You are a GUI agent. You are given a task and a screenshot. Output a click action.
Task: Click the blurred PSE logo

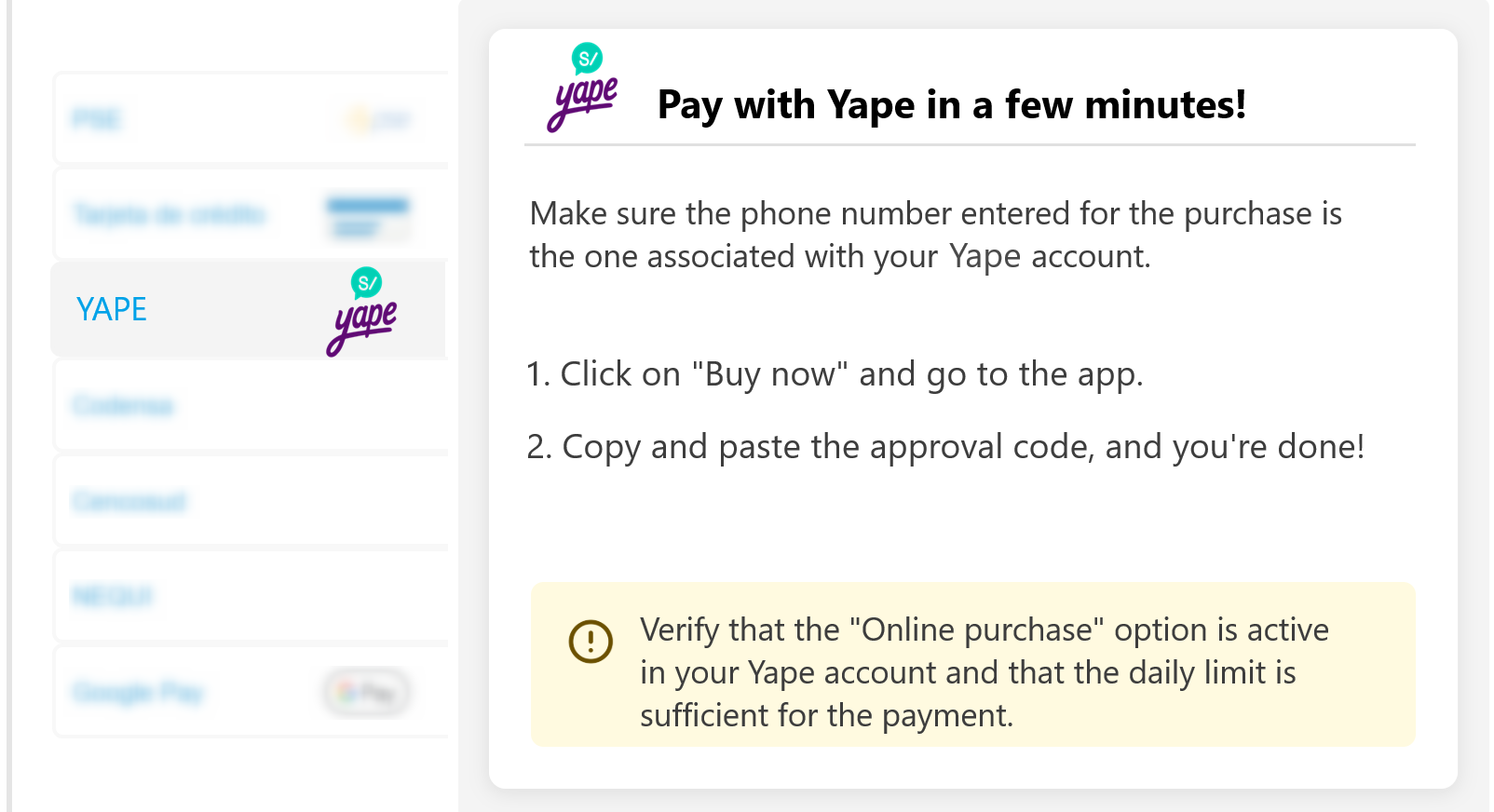pyautogui.click(x=377, y=119)
